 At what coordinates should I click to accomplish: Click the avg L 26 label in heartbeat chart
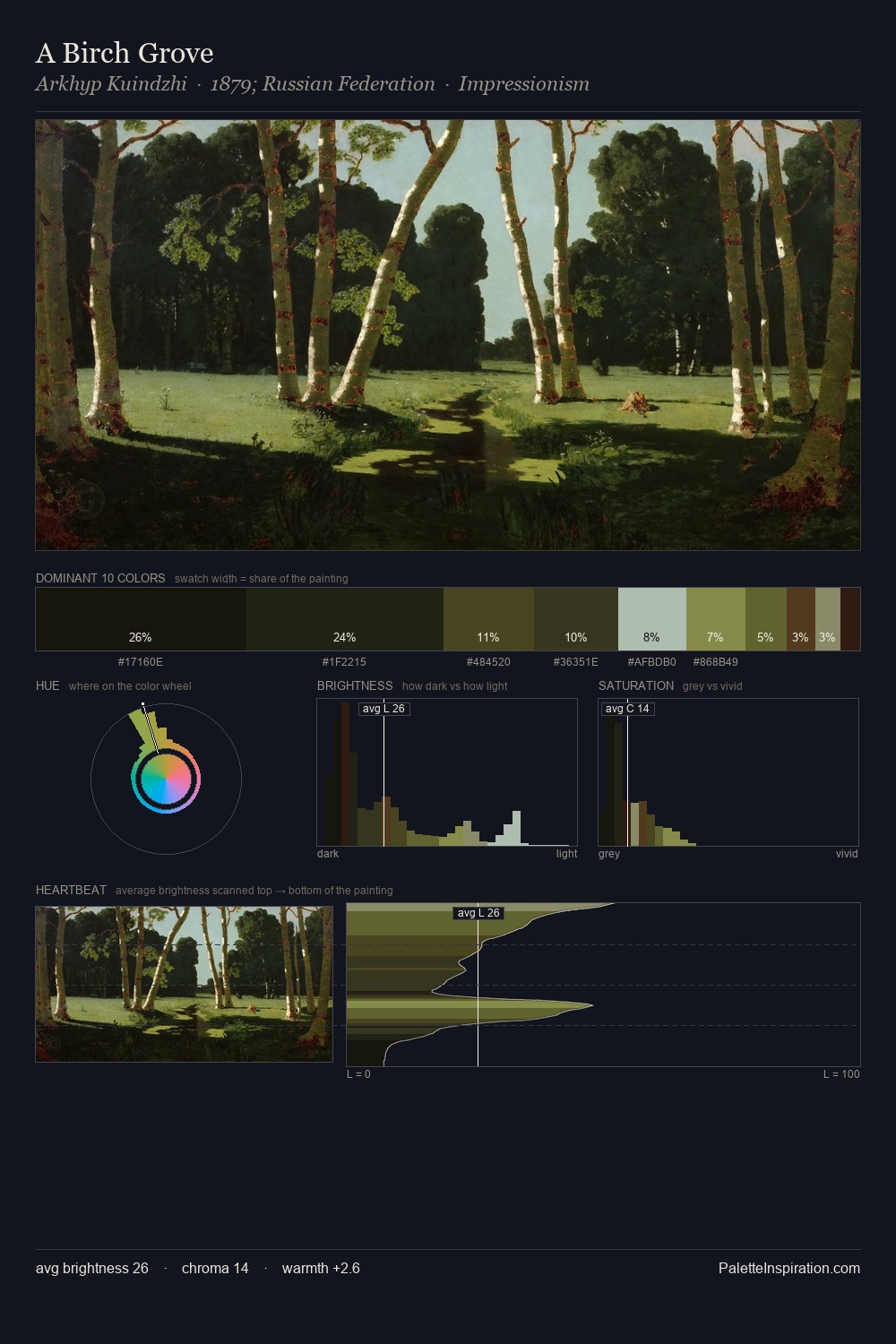[x=478, y=913]
